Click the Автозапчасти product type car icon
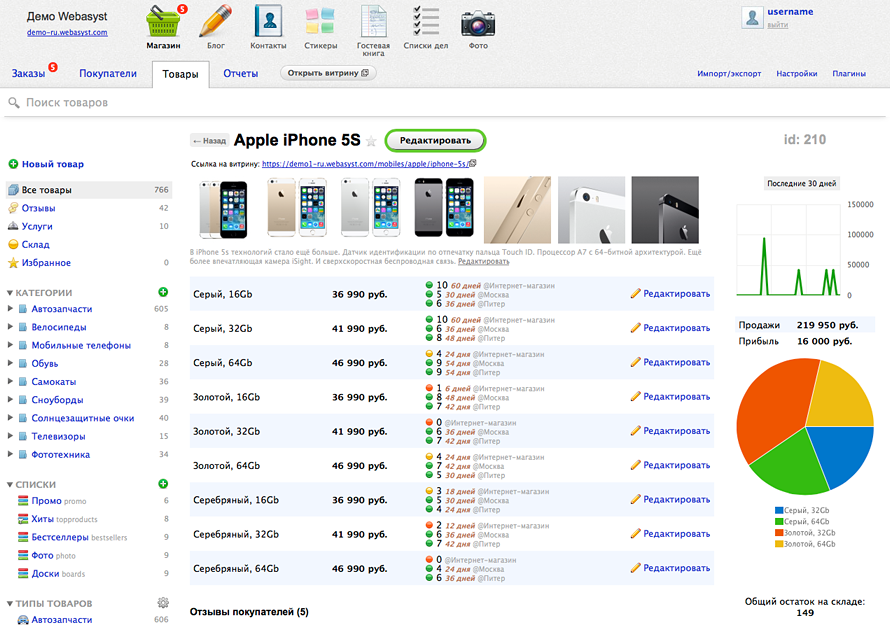 point(23,620)
